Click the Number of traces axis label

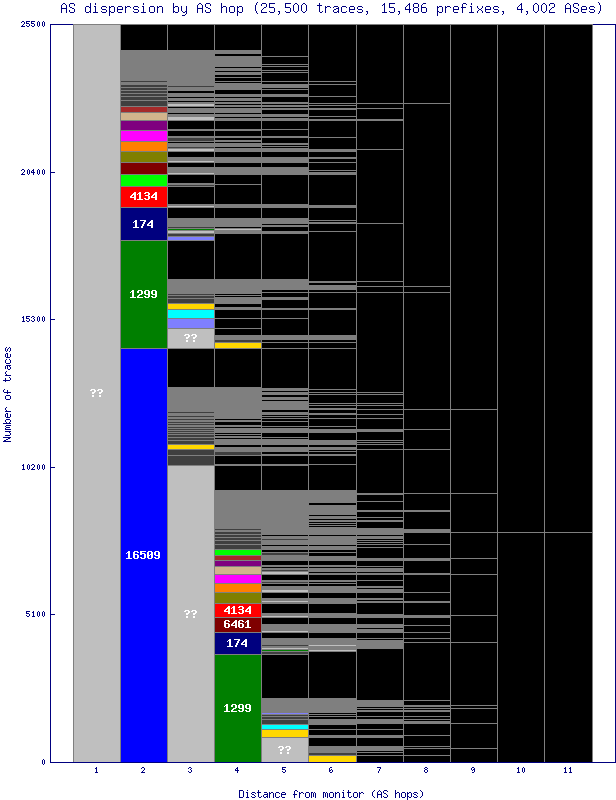pos(8,394)
